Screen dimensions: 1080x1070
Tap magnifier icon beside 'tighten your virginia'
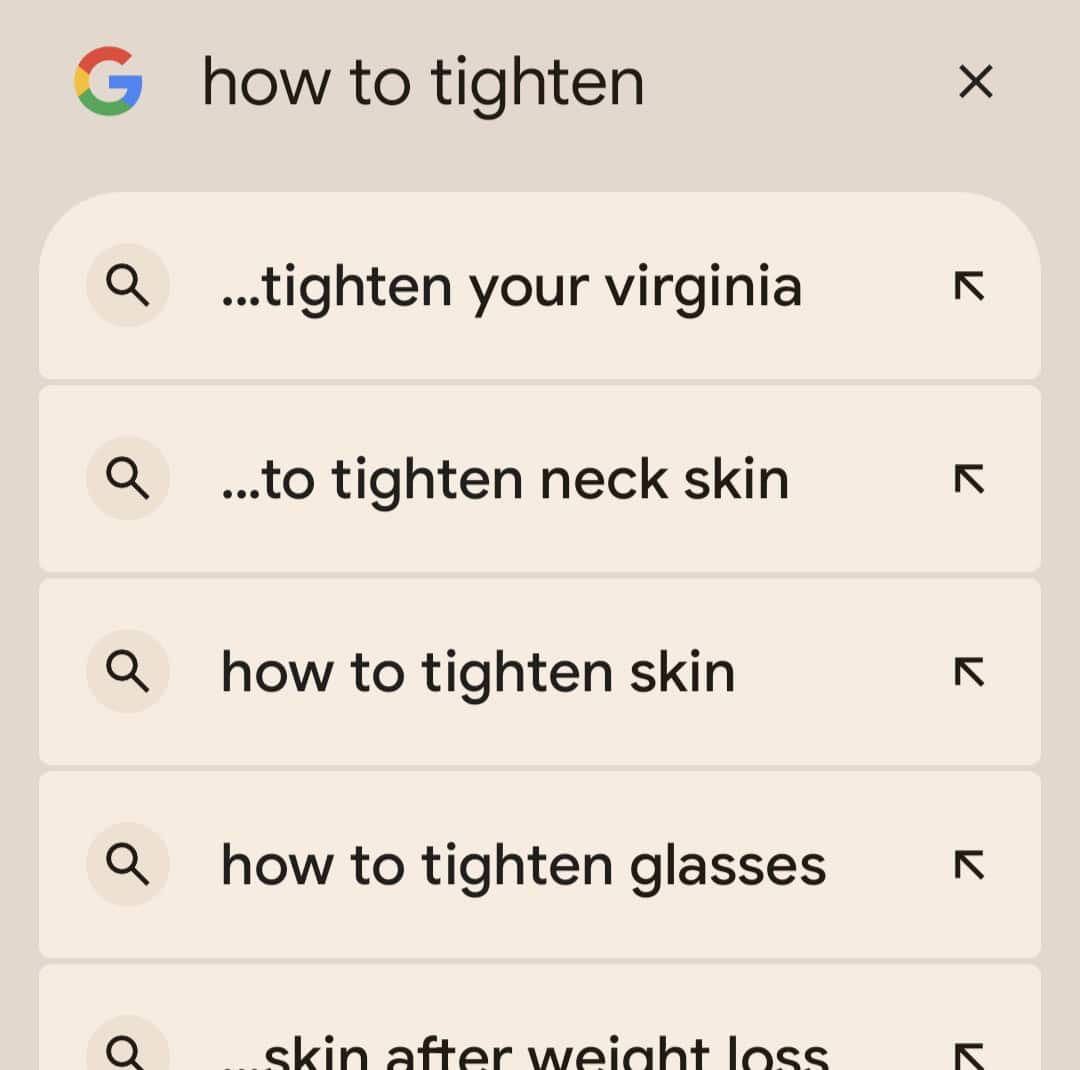[x=127, y=286]
